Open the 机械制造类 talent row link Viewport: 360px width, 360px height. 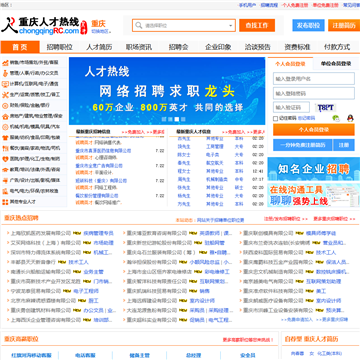point(217,179)
